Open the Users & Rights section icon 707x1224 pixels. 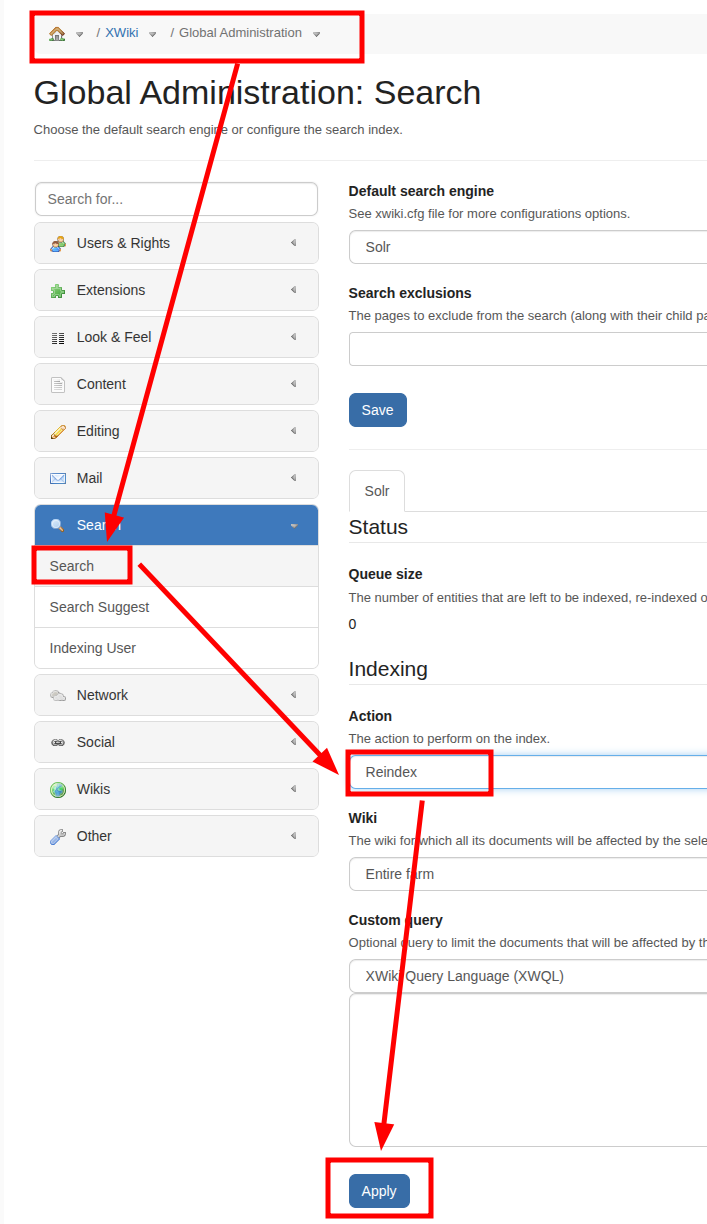pyautogui.click(x=58, y=243)
